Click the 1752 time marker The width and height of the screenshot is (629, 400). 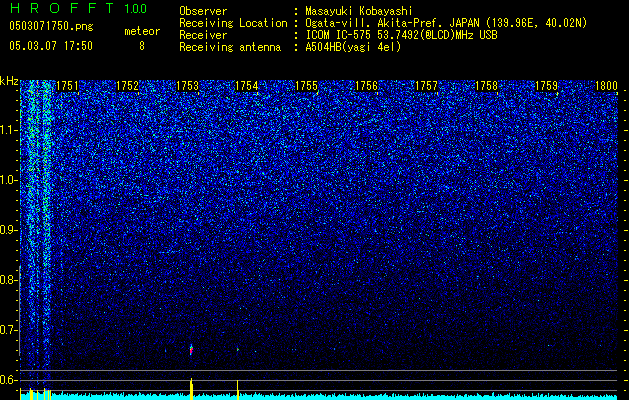click(127, 86)
